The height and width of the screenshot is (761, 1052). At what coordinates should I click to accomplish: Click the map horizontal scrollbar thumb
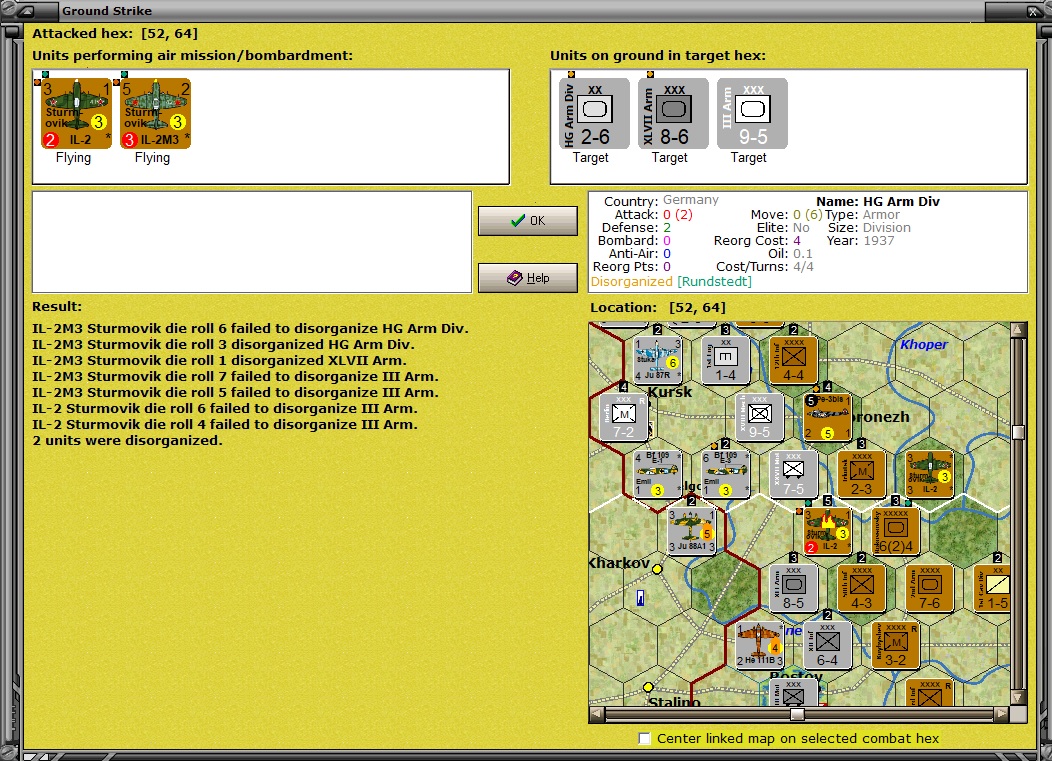click(x=797, y=714)
